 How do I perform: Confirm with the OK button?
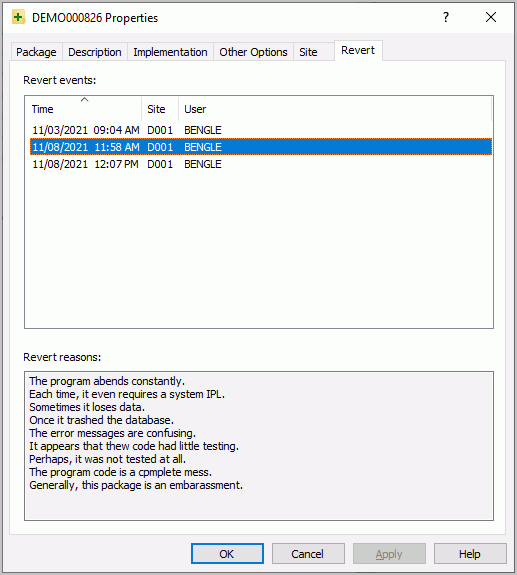tap(227, 553)
